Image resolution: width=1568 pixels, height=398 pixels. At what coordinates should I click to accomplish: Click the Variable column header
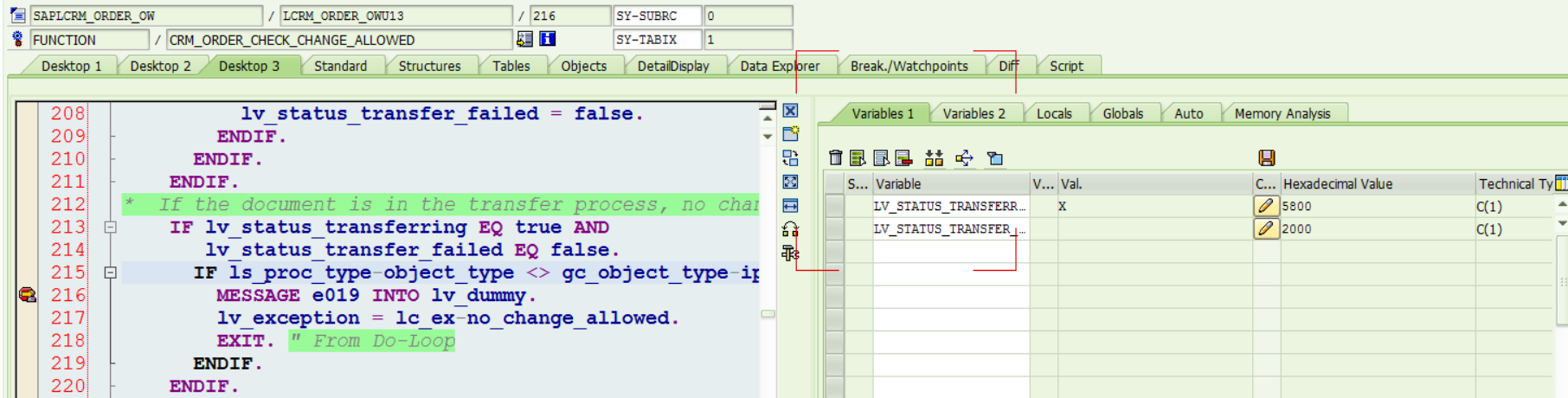pos(950,183)
